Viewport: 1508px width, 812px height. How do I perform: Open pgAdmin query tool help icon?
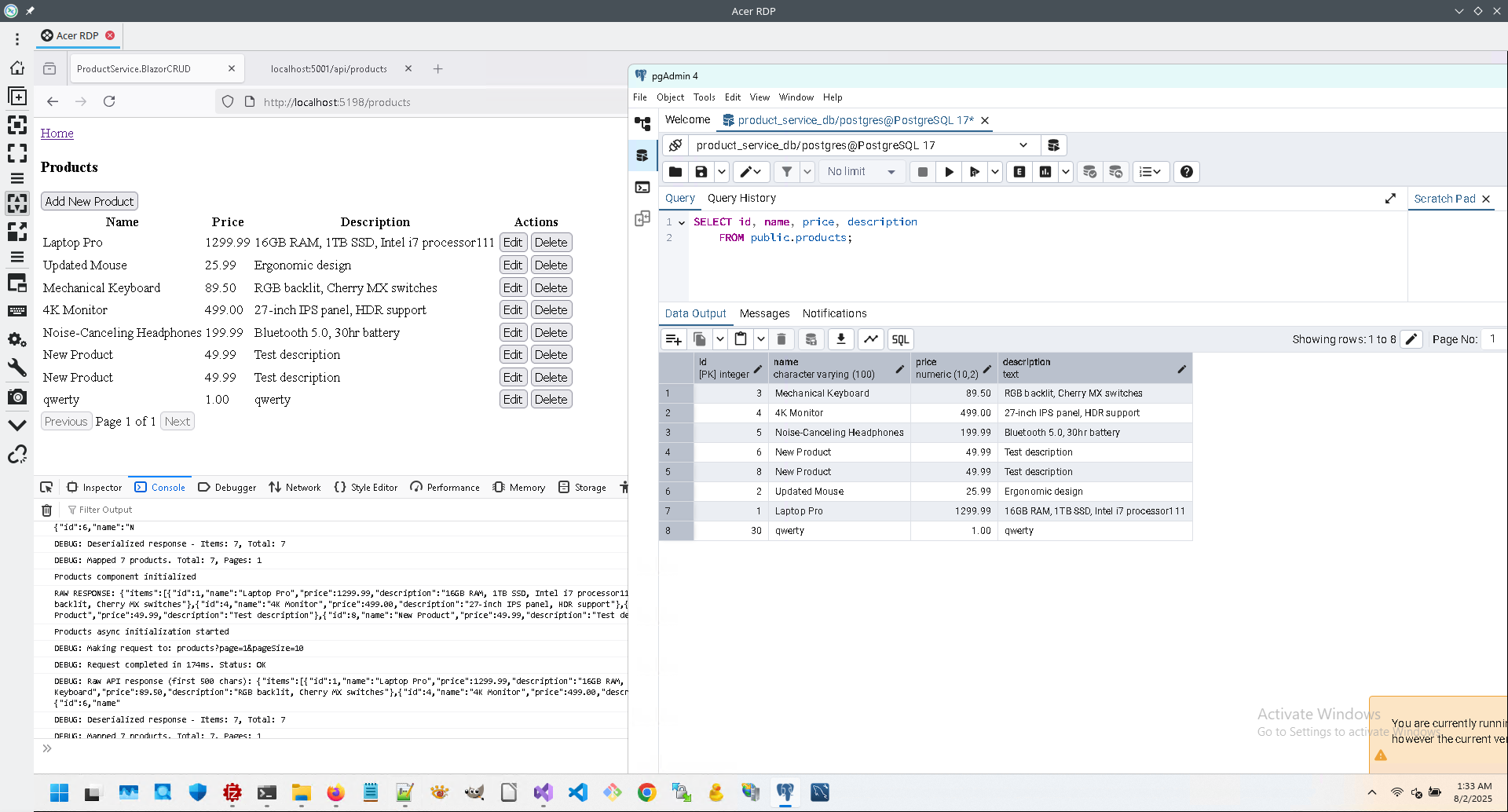click(x=1187, y=172)
